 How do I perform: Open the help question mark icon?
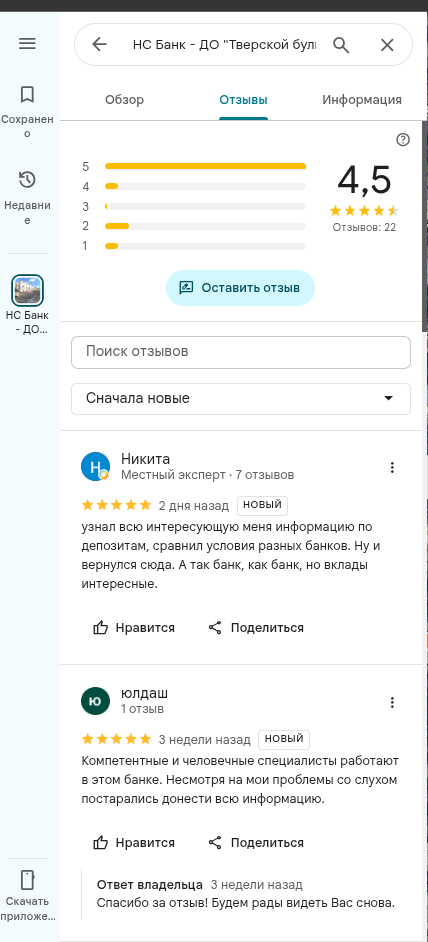click(x=403, y=140)
